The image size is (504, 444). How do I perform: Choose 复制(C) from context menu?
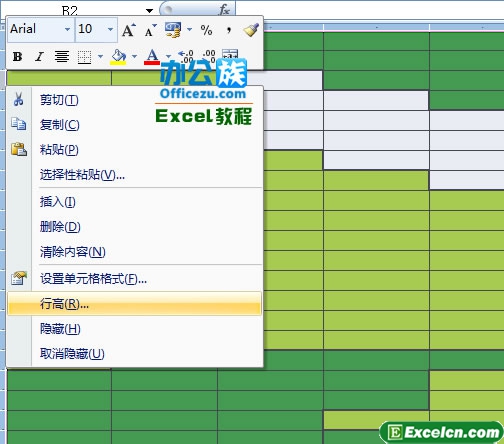[135, 125]
